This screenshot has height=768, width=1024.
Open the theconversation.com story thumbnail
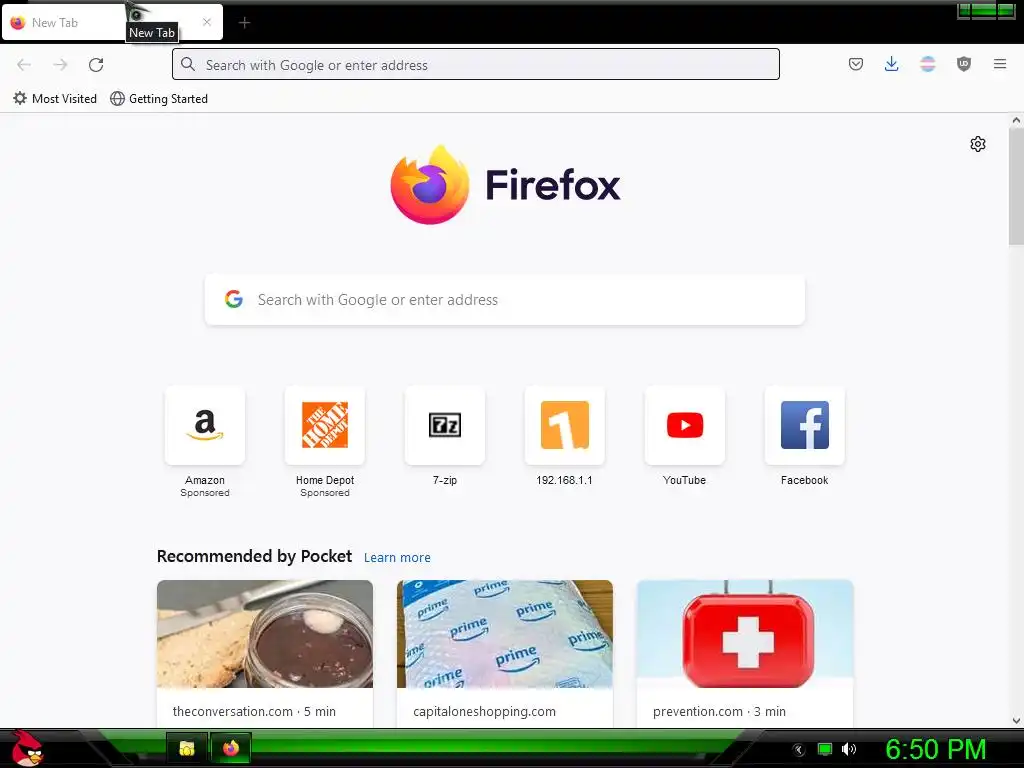pyautogui.click(x=265, y=633)
